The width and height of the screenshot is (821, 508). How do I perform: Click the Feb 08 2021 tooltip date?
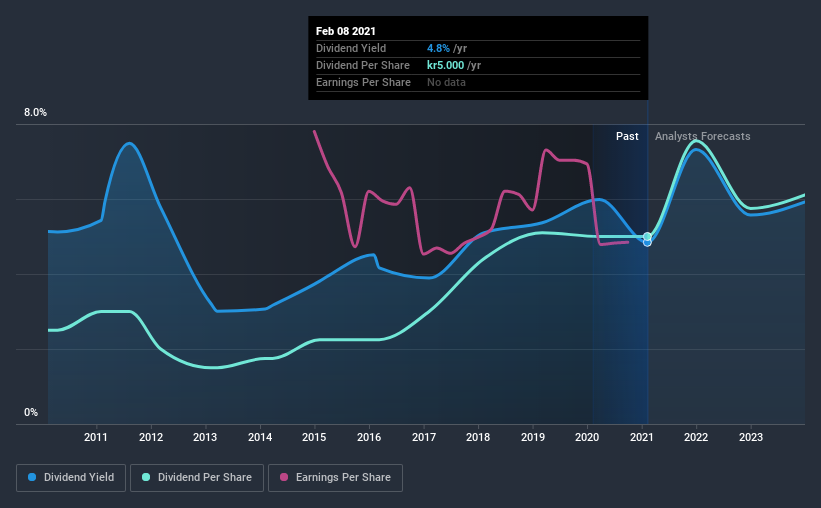point(346,31)
